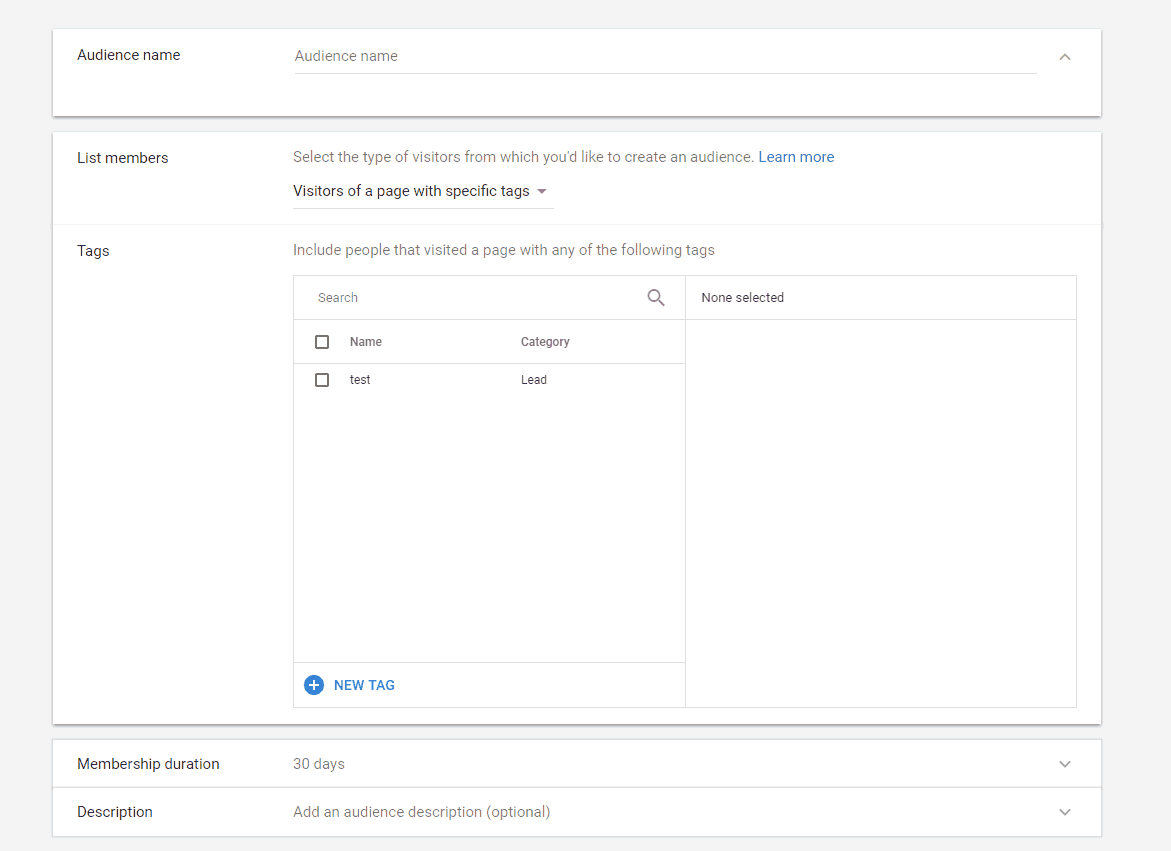Image resolution: width=1171 pixels, height=851 pixels.
Task: Sort by the Category column header
Action: [545, 342]
